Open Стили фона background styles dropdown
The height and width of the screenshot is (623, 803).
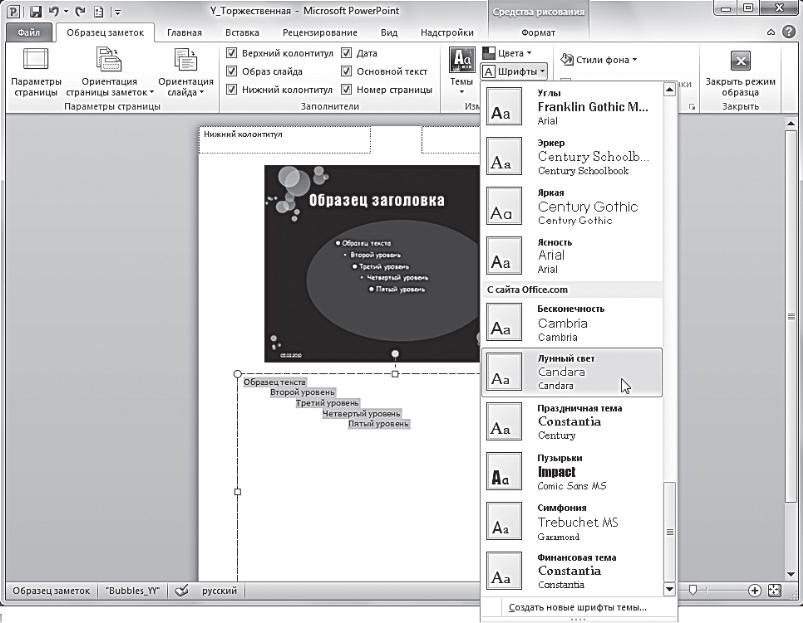[599, 59]
